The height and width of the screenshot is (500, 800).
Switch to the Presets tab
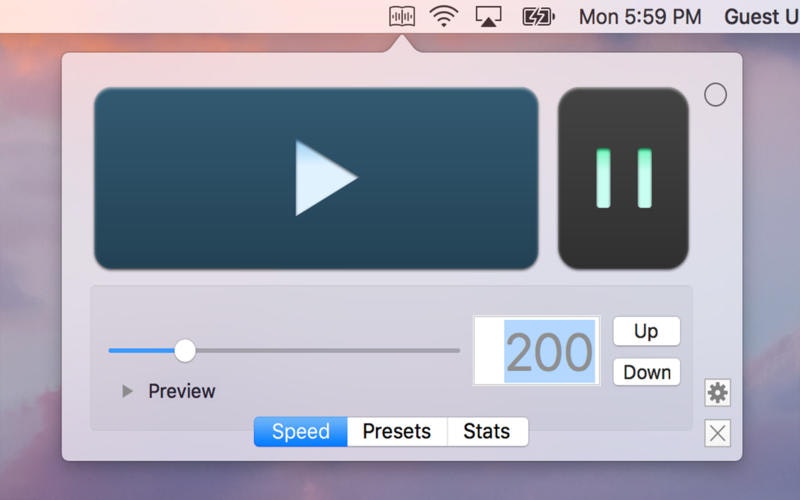coord(397,432)
